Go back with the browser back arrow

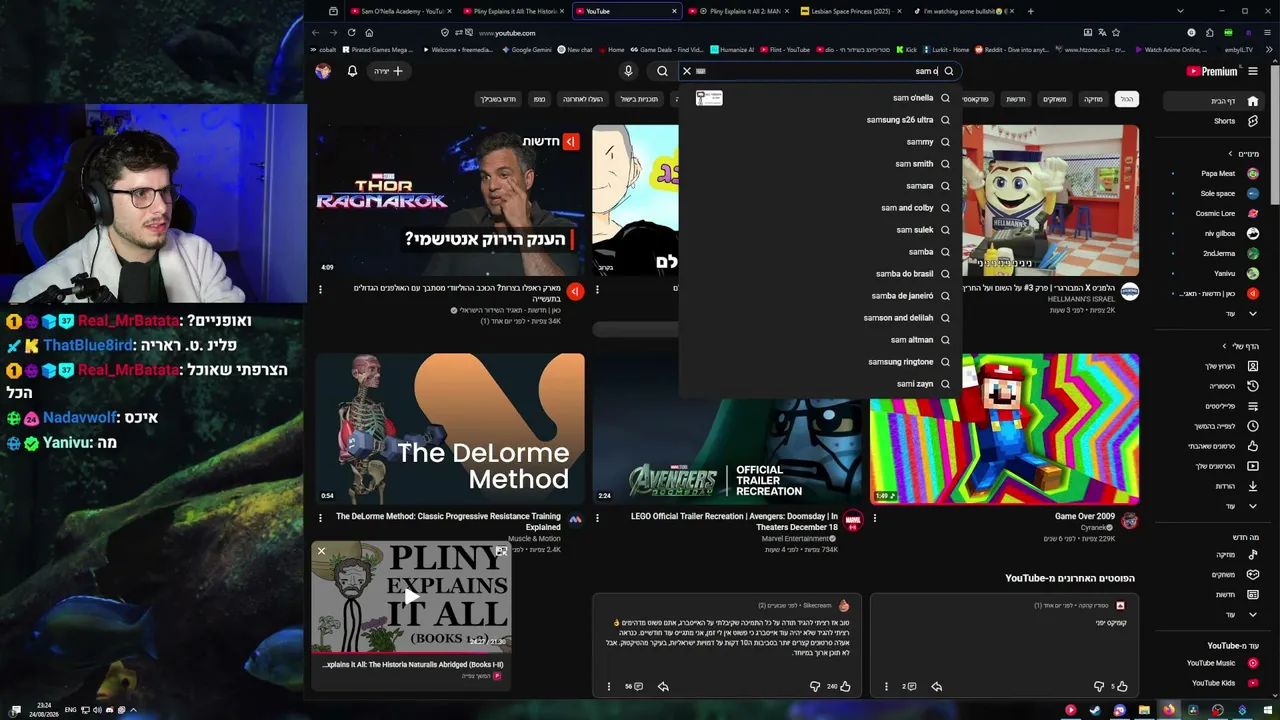(316, 32)
